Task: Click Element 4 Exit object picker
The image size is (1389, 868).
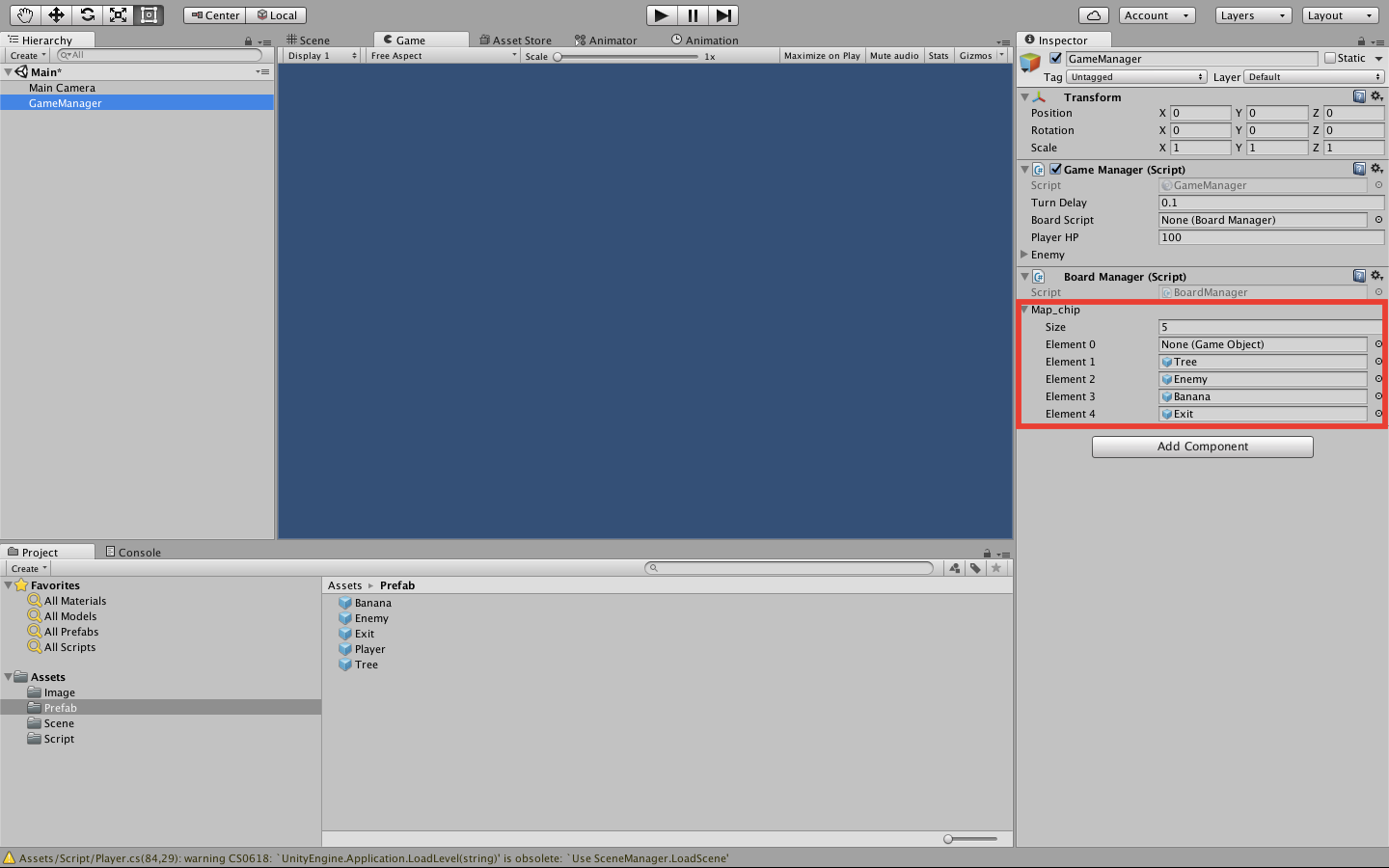Action: (x=1378, y=414)
